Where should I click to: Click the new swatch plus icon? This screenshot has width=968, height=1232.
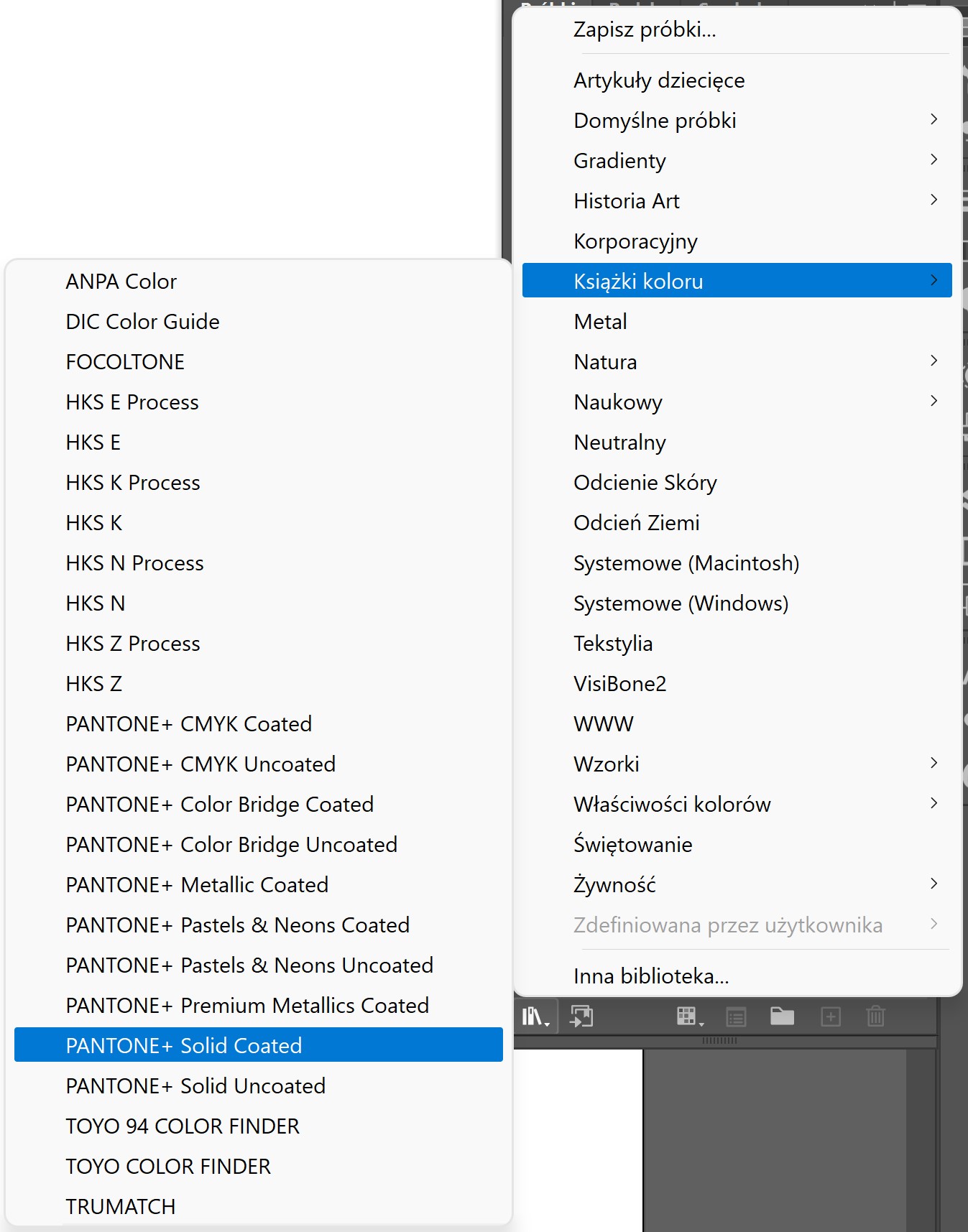point(831,1016)
